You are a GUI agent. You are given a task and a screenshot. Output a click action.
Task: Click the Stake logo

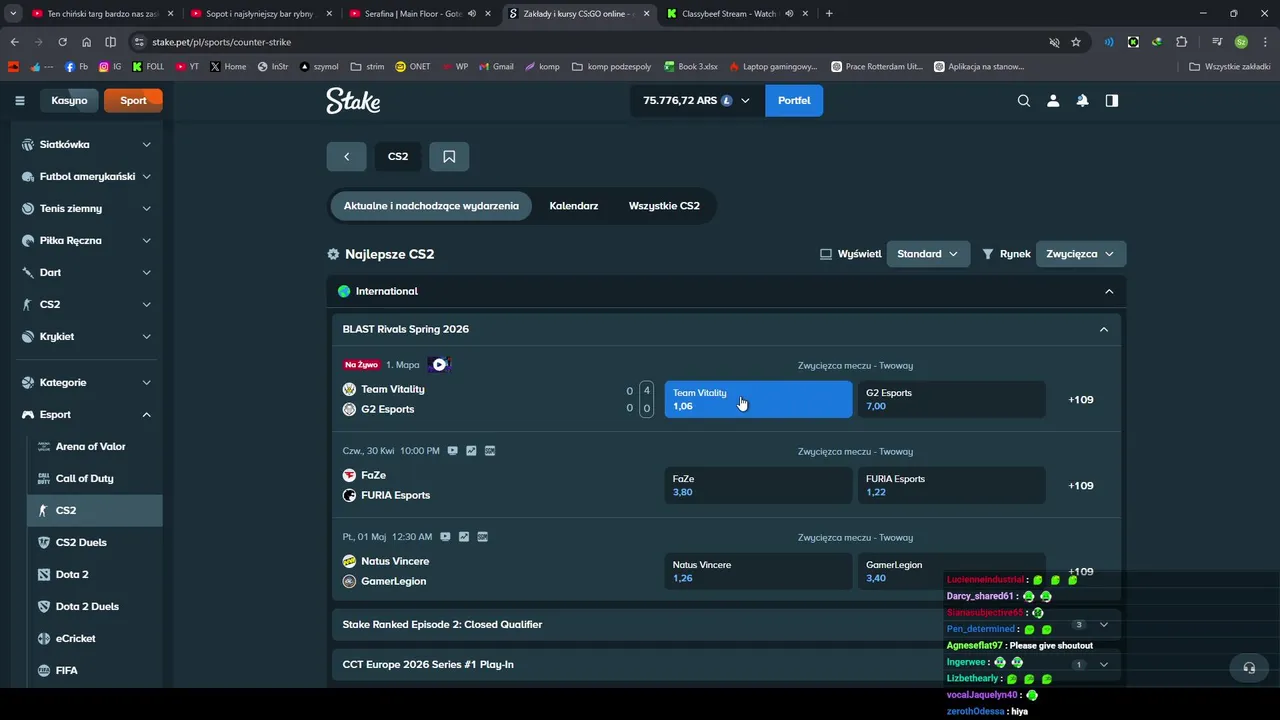[x=353, y=100]
